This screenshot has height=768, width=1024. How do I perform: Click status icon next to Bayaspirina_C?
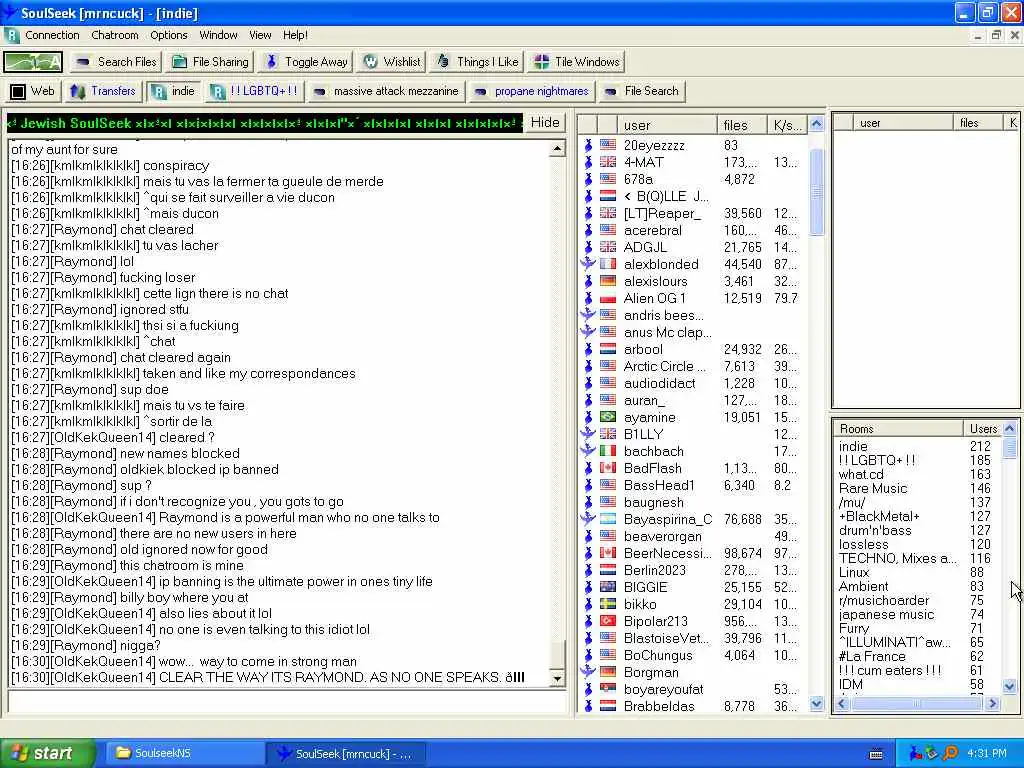click(588, 519)
